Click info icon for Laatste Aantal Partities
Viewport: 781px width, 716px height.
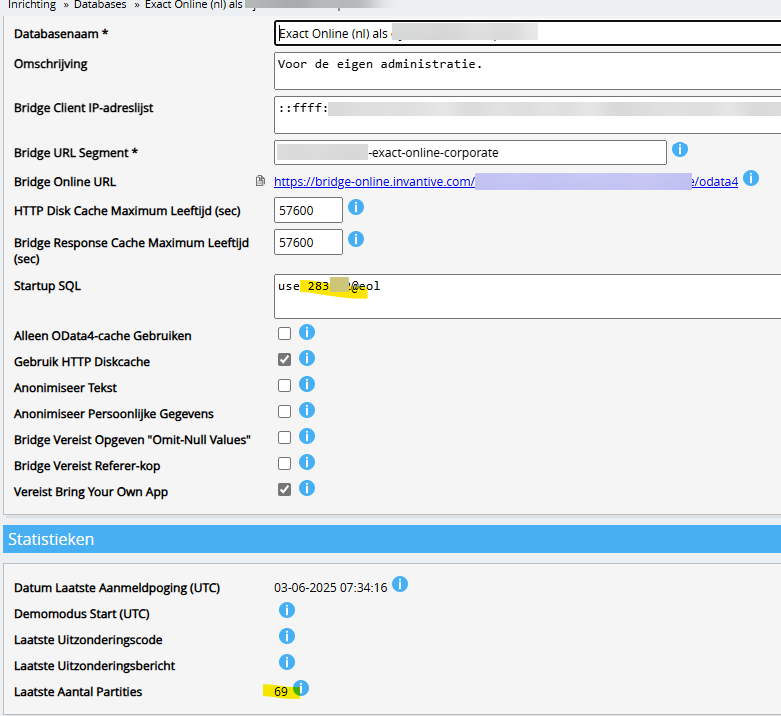point(301,688)
